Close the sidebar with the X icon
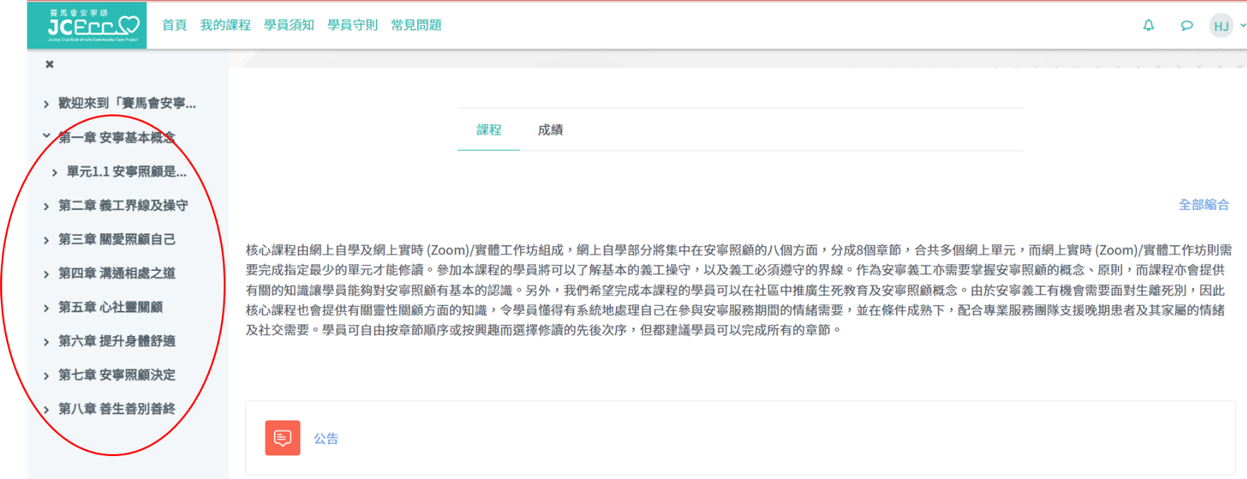The width and height of the screenshot is (1247, 479). pos(49,65)
